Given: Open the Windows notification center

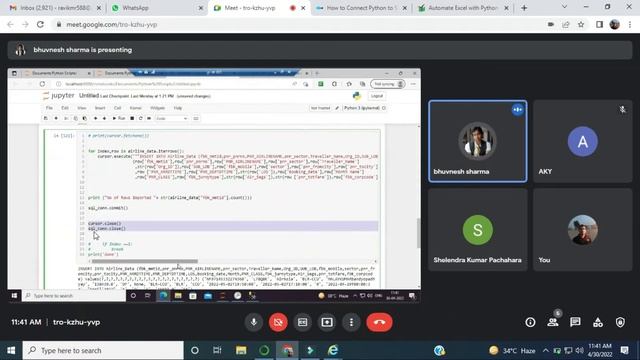Looking at the screenshot, I should click(624, 350).
